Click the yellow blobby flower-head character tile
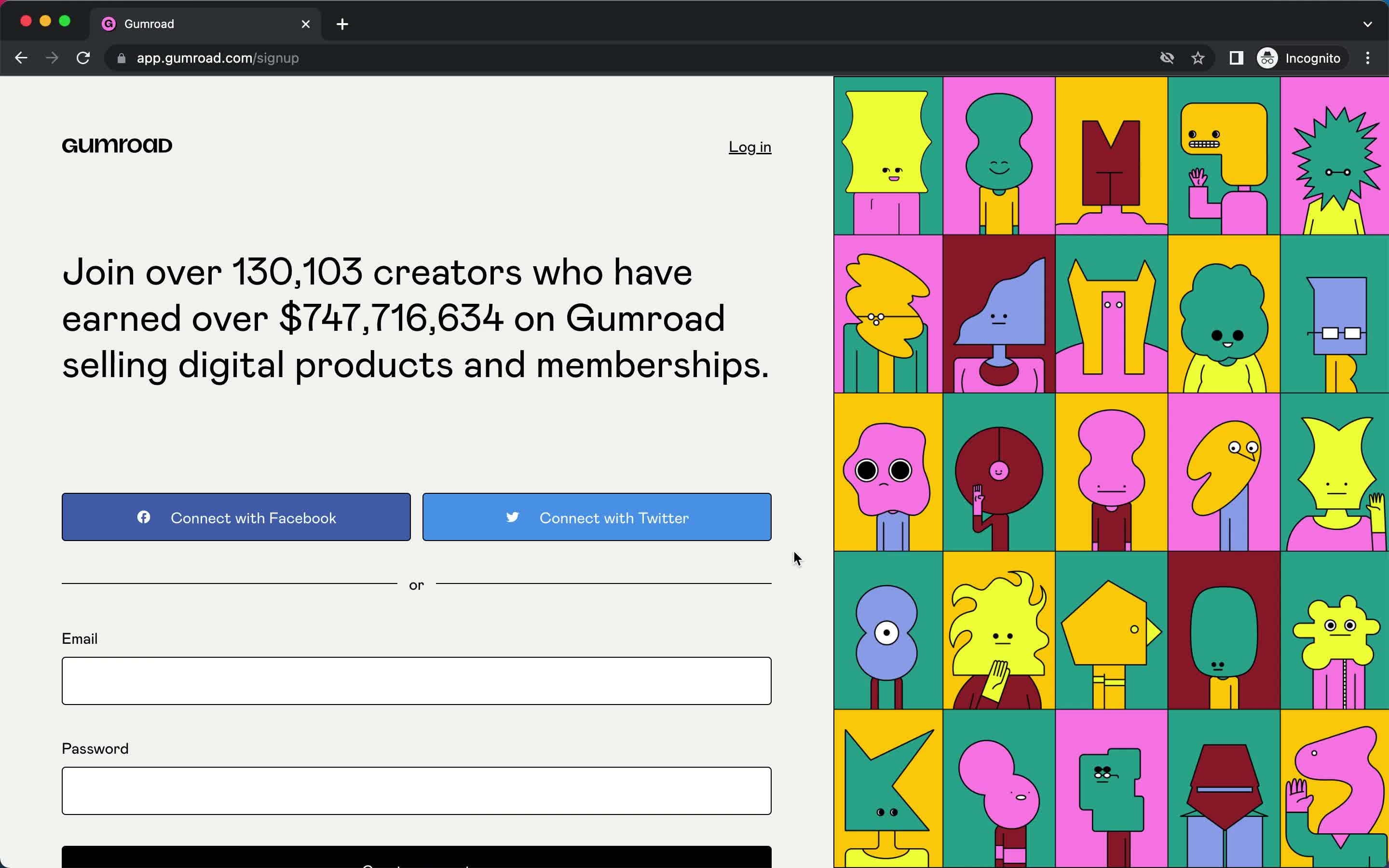The width and height of the screenshot is (1389, 868). click(x=1335, y=630)
